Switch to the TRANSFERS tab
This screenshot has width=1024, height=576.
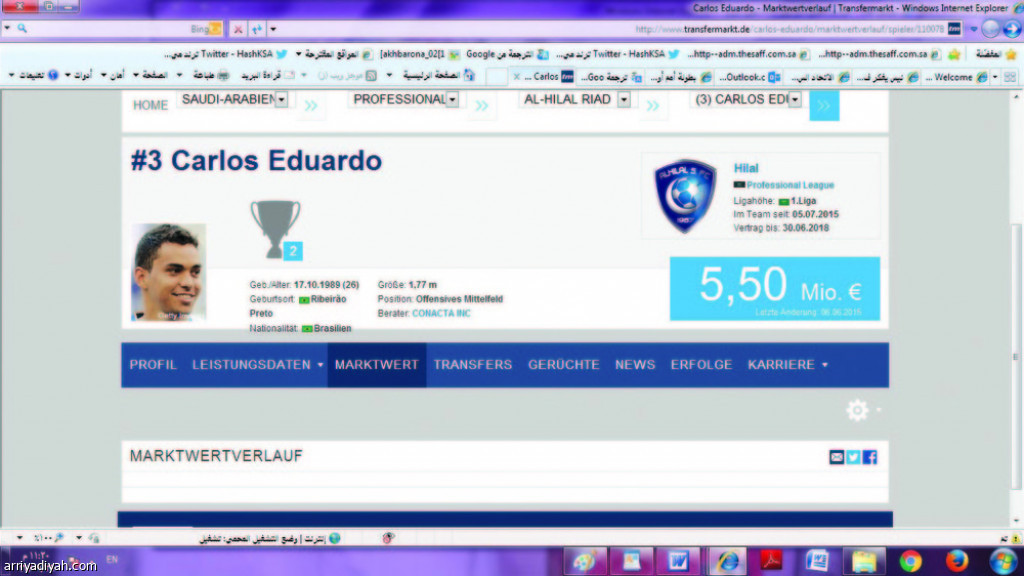[x=473, y=365]
